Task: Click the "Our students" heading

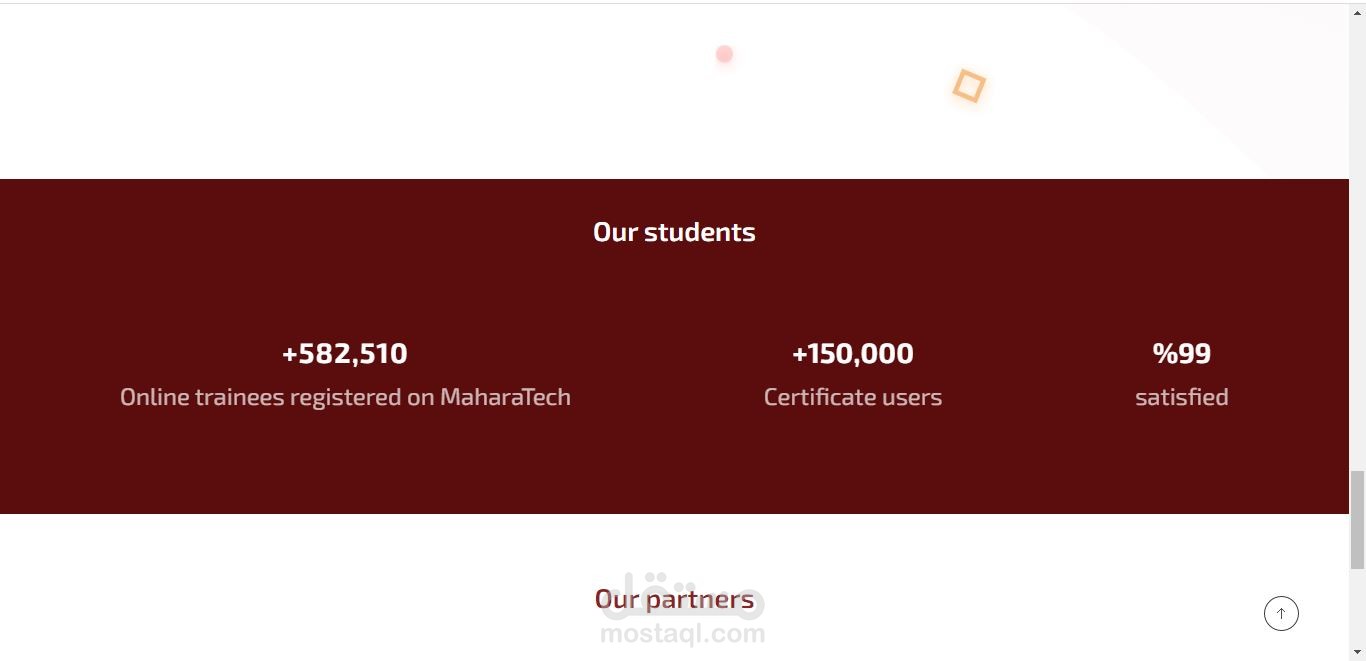Action: pos(674,232)
